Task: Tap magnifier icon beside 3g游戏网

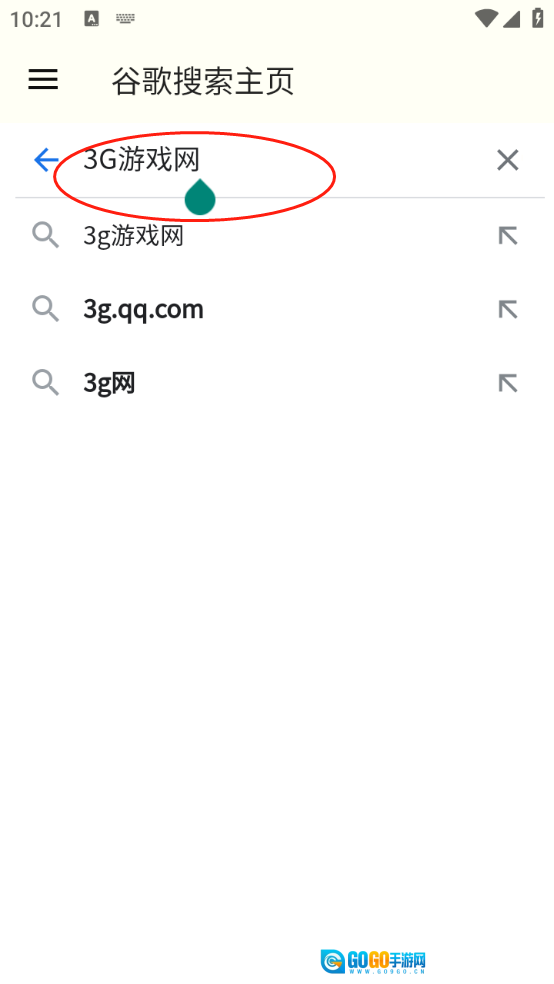Action: click(46, 236)
